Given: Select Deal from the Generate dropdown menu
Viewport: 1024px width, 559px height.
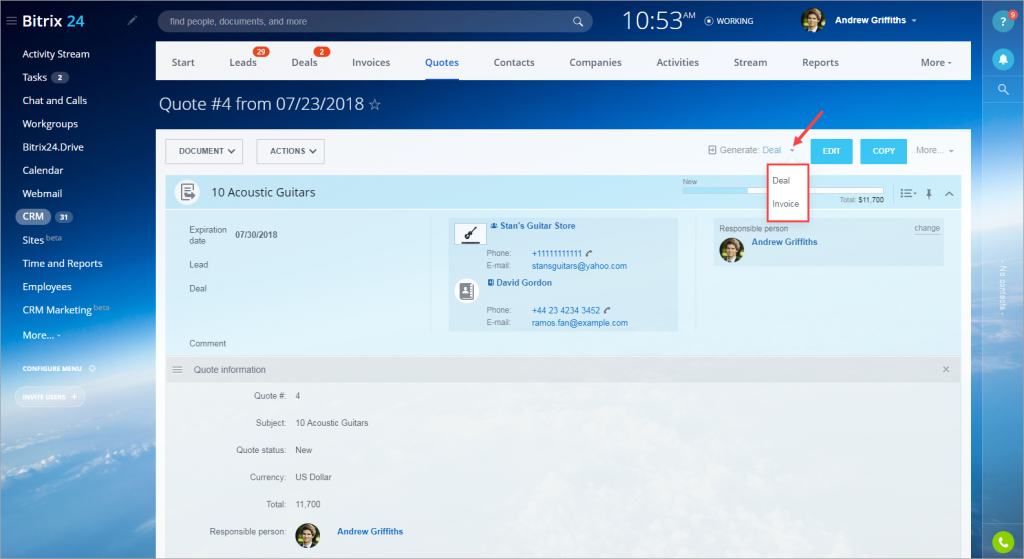Looking at the screenshot, I should pos(781,181).
